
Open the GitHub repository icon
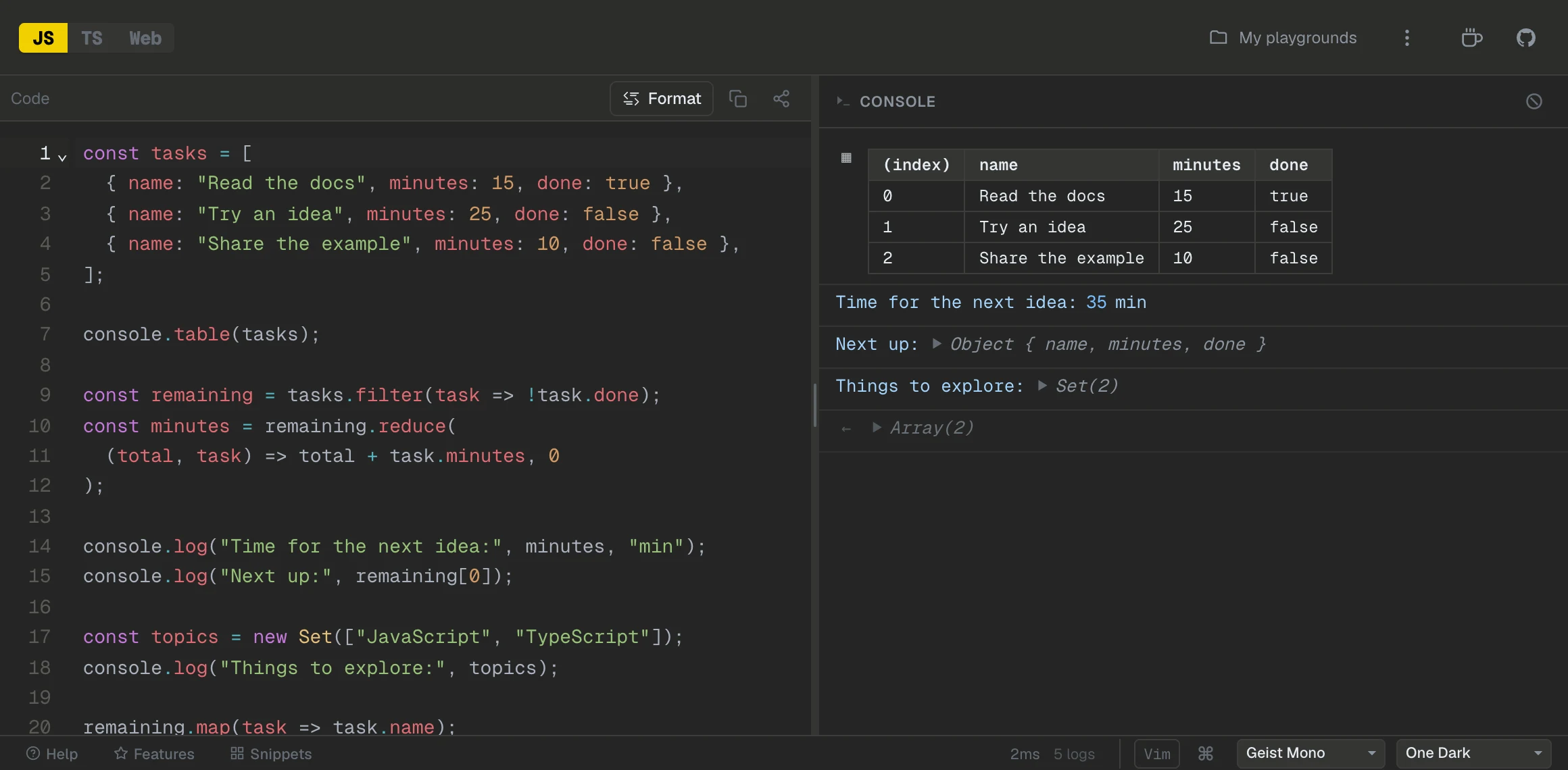click(1526, 38)
